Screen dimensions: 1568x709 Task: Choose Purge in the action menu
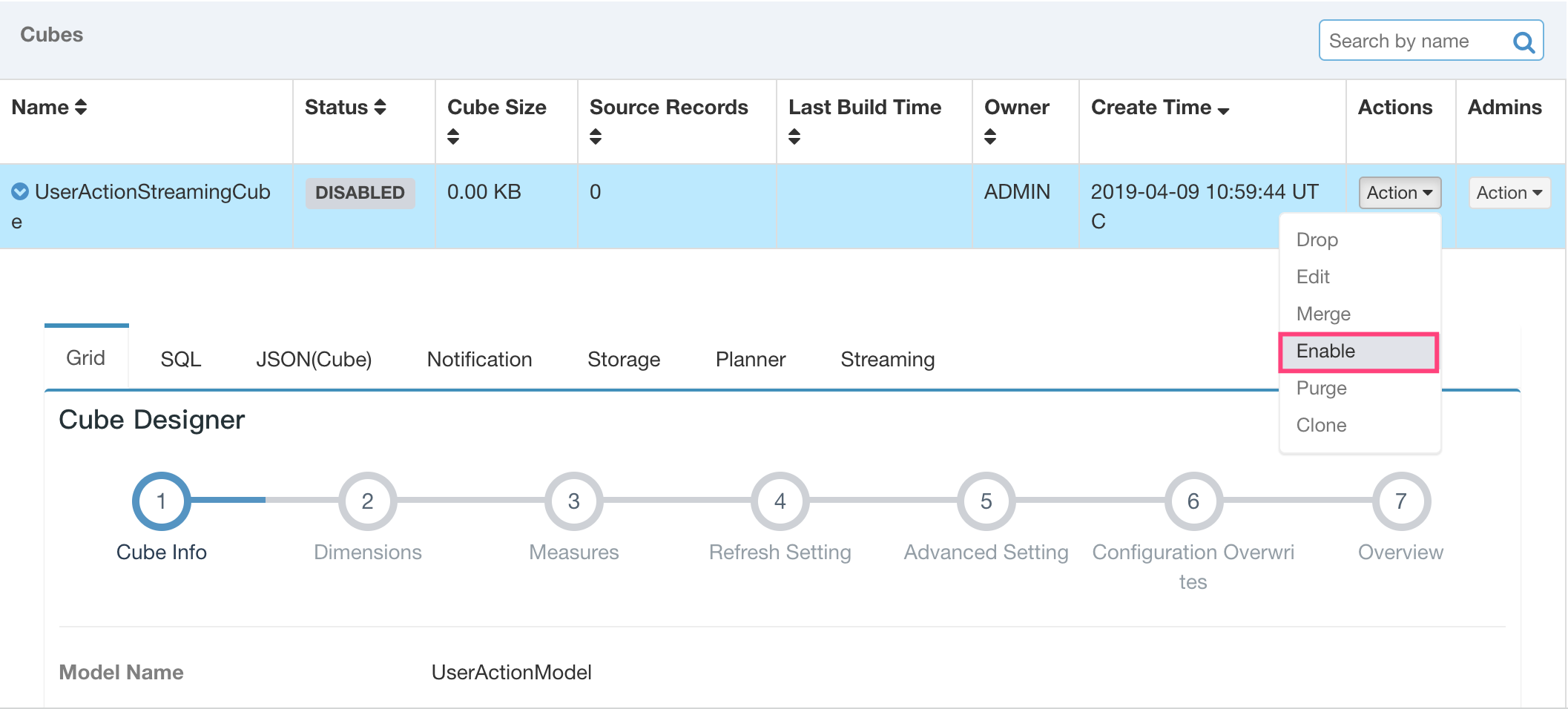[x=1321, y=389]
